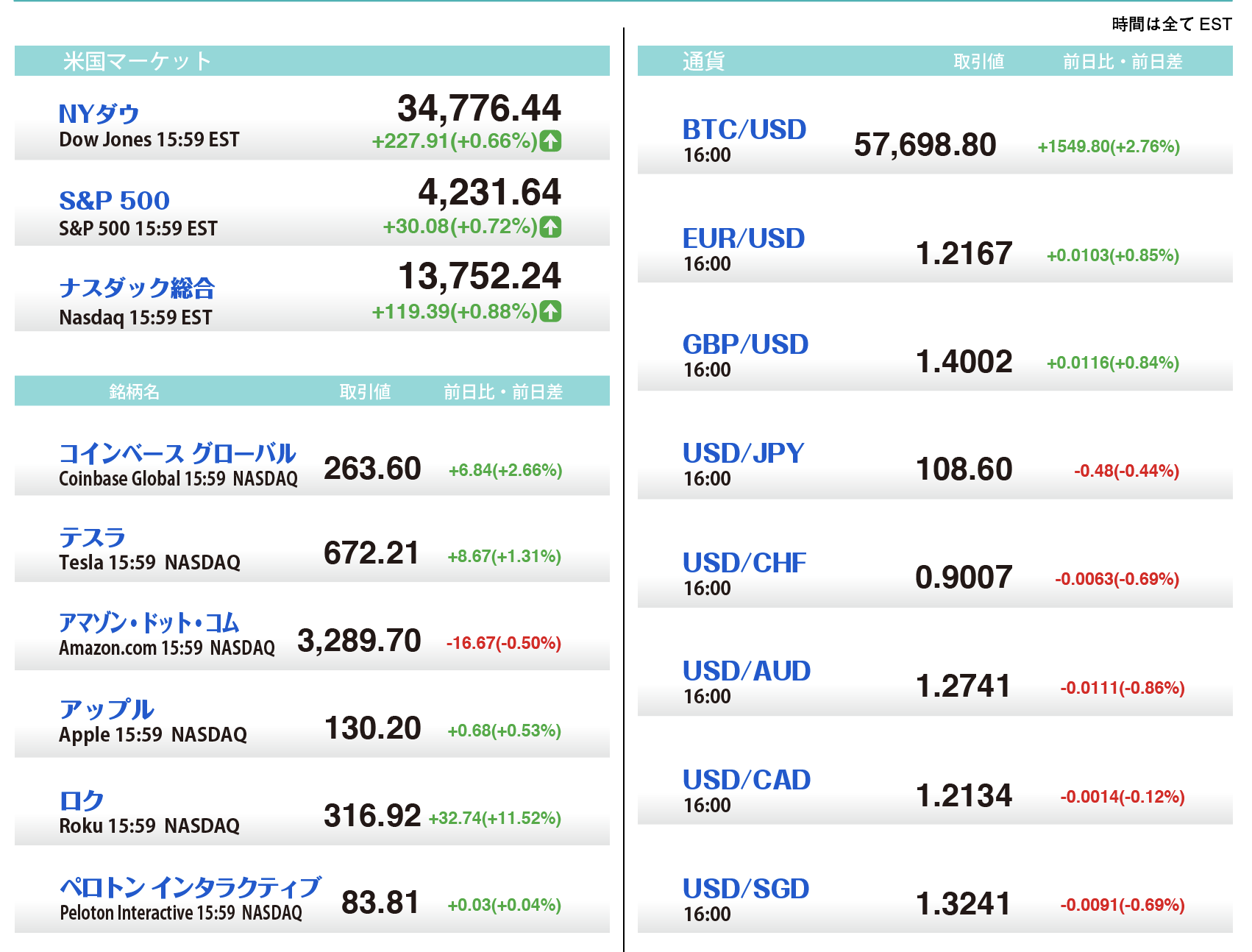Open the USD/JPY currency pair
Viewport: 1252px width, 952px height.
[743, 453]
